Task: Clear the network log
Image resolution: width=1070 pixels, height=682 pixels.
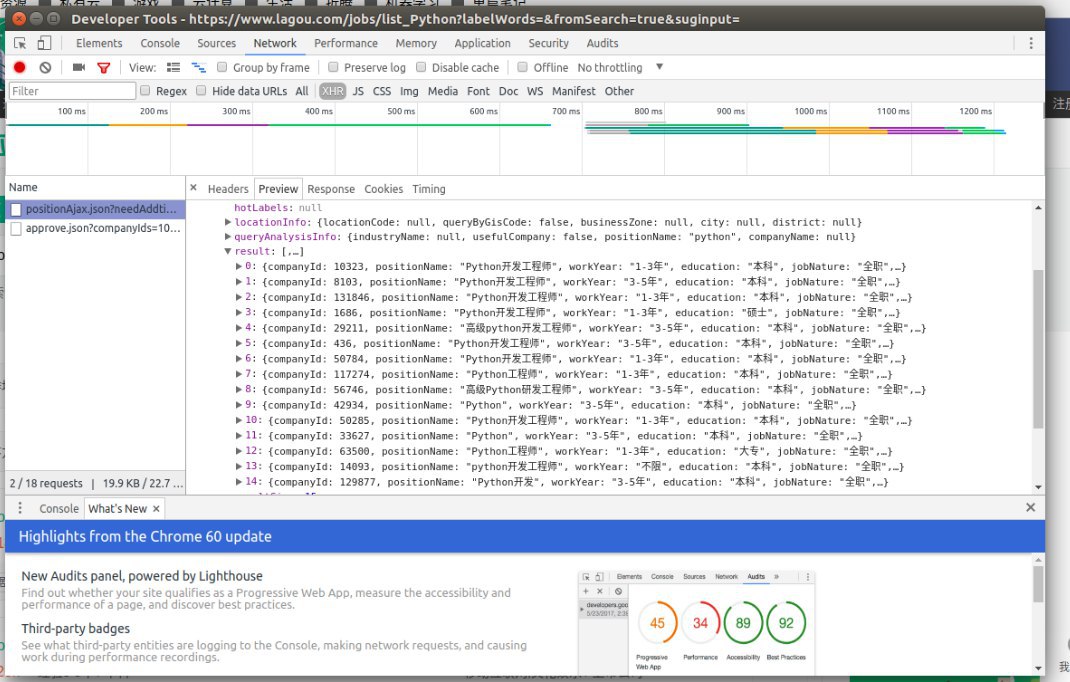Action: (x=45, y=67)
